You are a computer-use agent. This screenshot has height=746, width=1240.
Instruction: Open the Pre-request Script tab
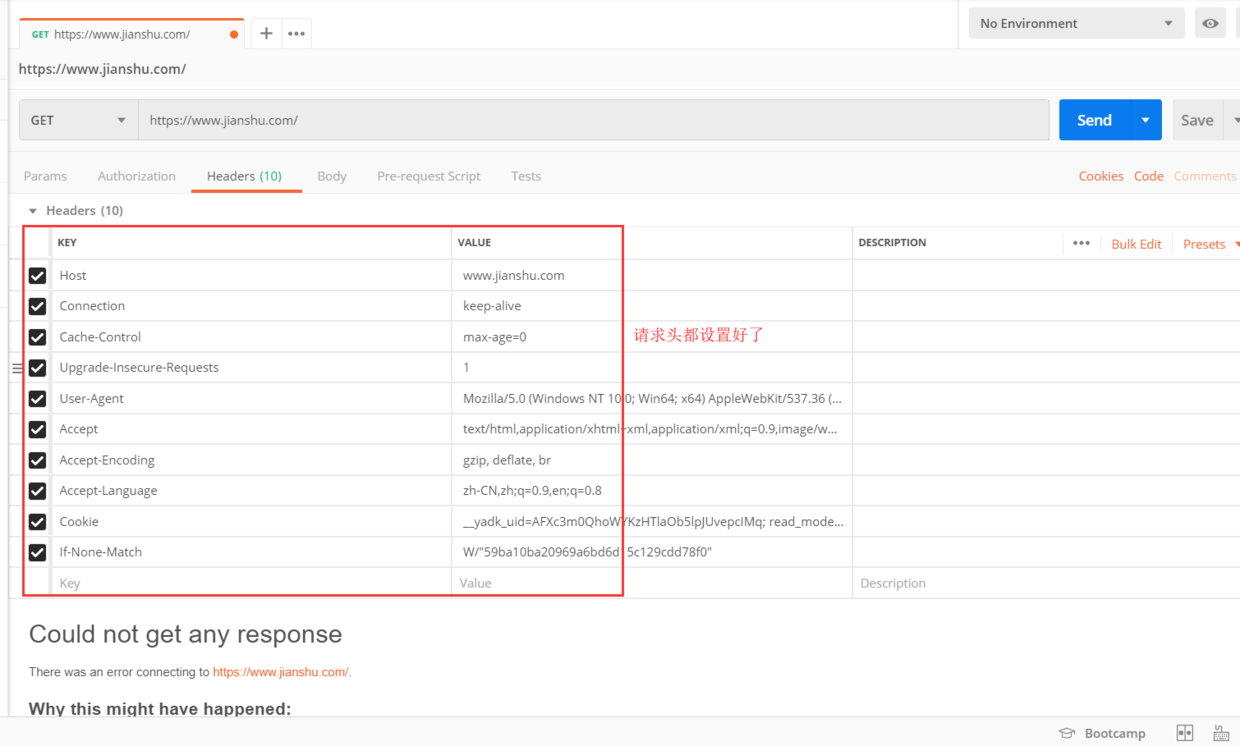pyautogui.click(x=429, y=176)
